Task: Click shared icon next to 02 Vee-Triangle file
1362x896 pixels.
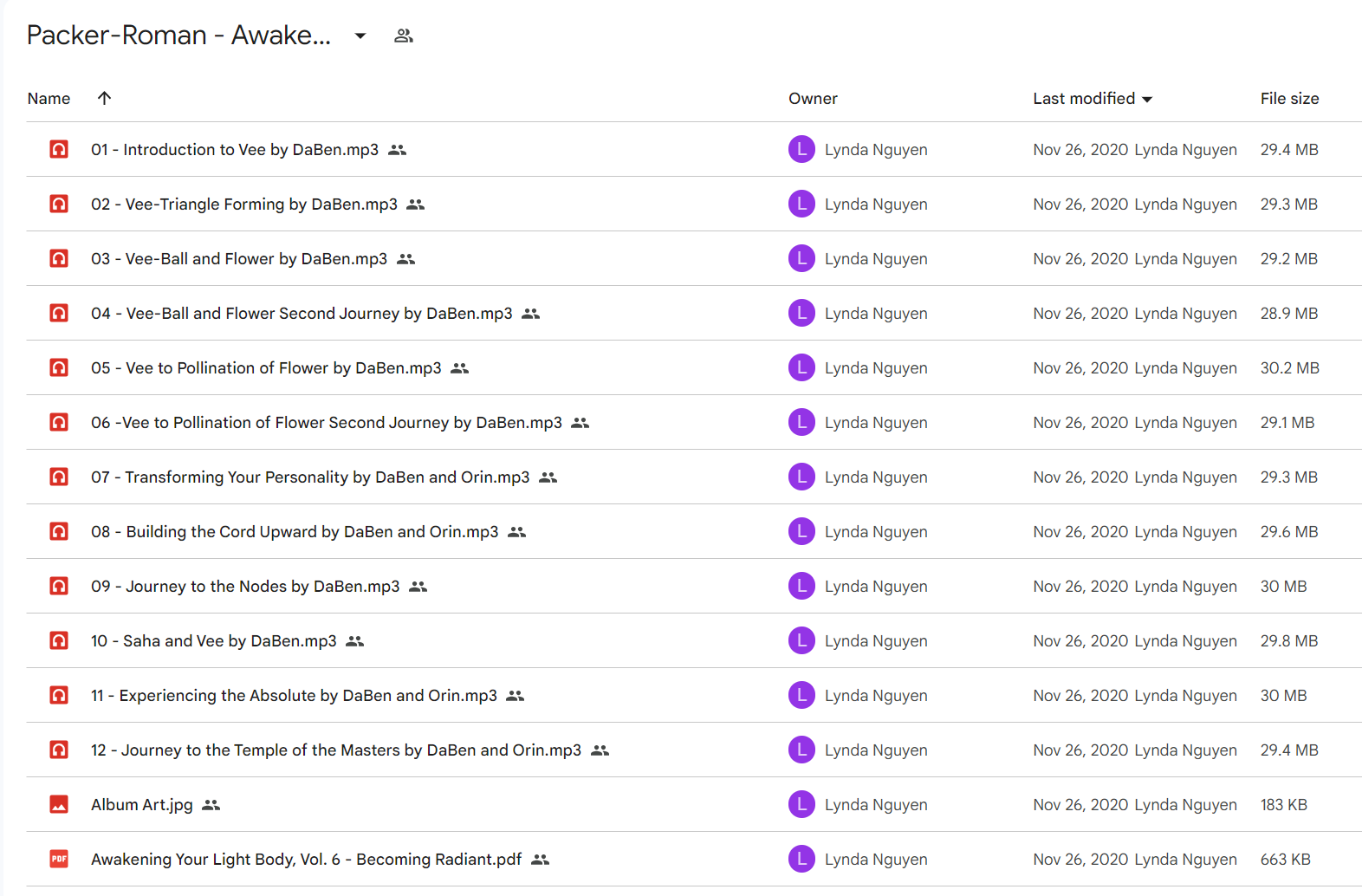Action: click(x=416, y=205)
